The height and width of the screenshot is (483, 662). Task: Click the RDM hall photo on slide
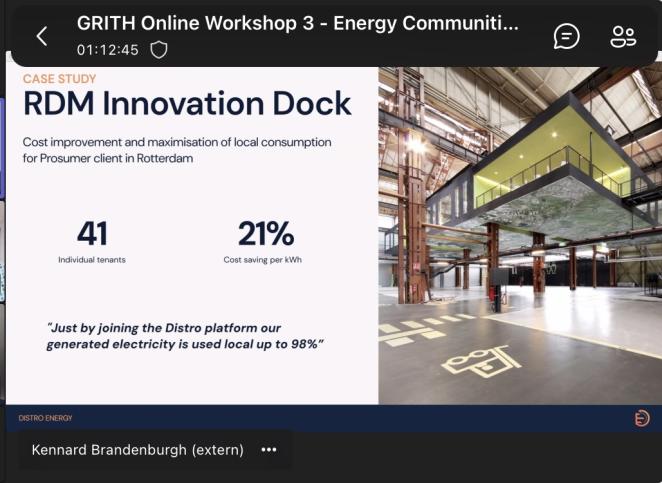[520, 236]
